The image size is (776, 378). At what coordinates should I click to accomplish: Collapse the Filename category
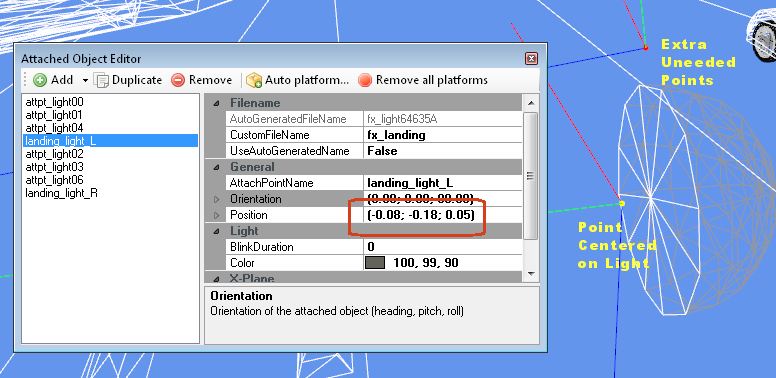click(x=216, y=103)
